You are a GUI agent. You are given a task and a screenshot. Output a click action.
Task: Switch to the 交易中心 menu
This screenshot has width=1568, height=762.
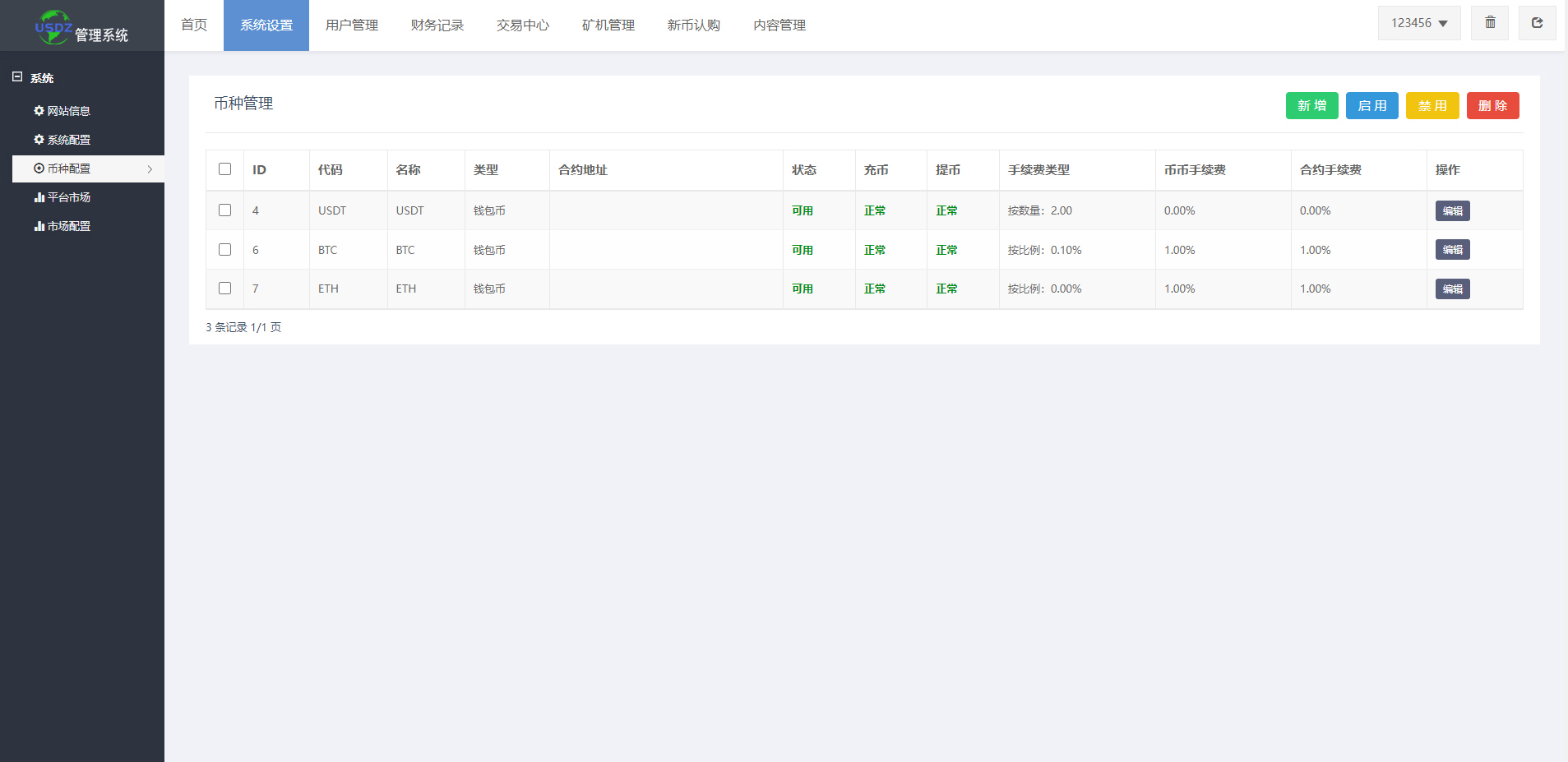[x=522, y=25]
